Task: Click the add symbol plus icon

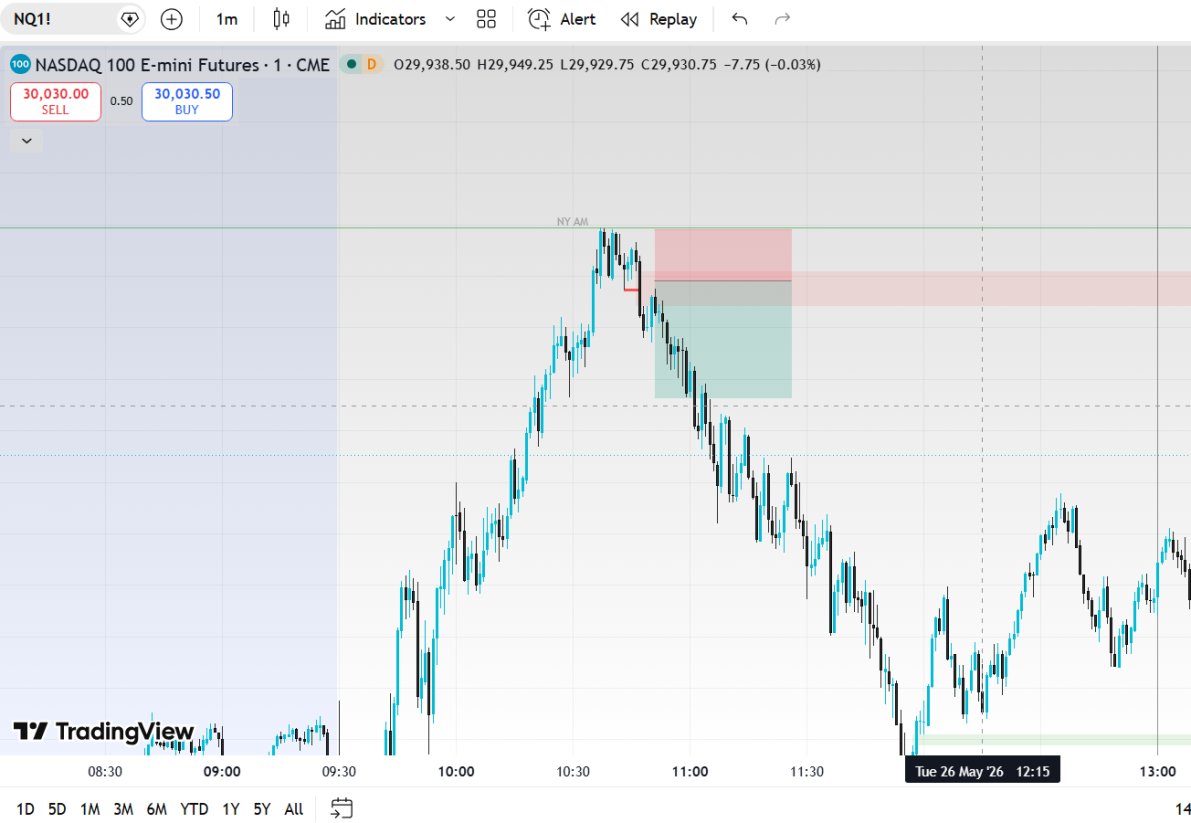Action: 172,19
